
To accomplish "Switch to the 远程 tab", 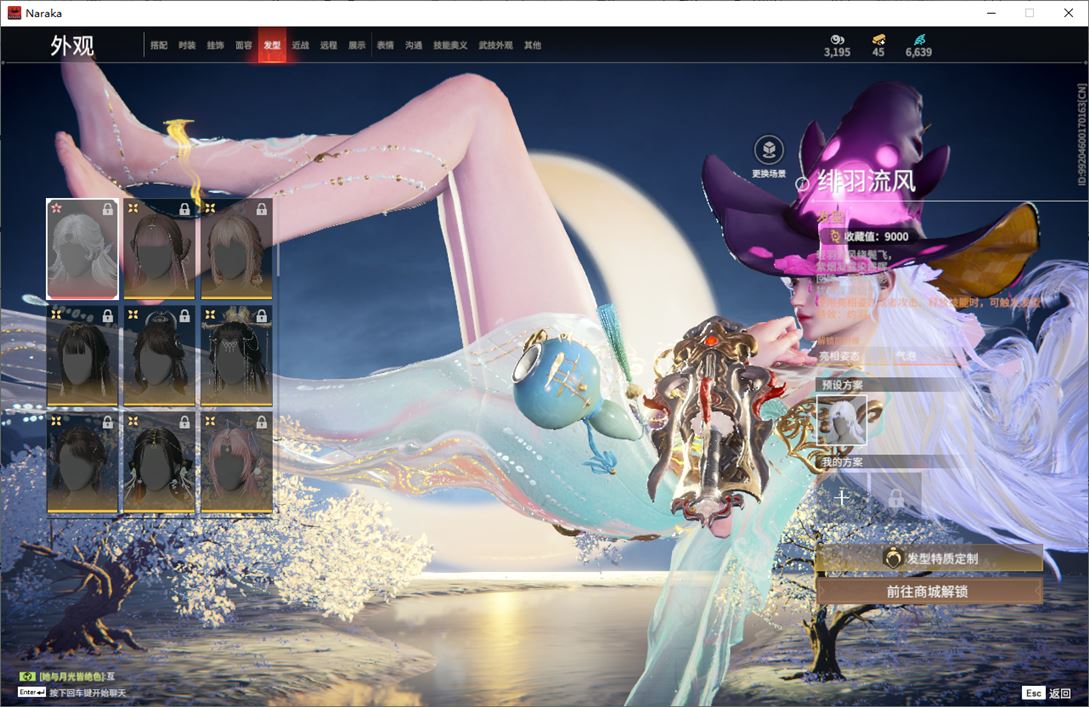I will tap(329, 45).
